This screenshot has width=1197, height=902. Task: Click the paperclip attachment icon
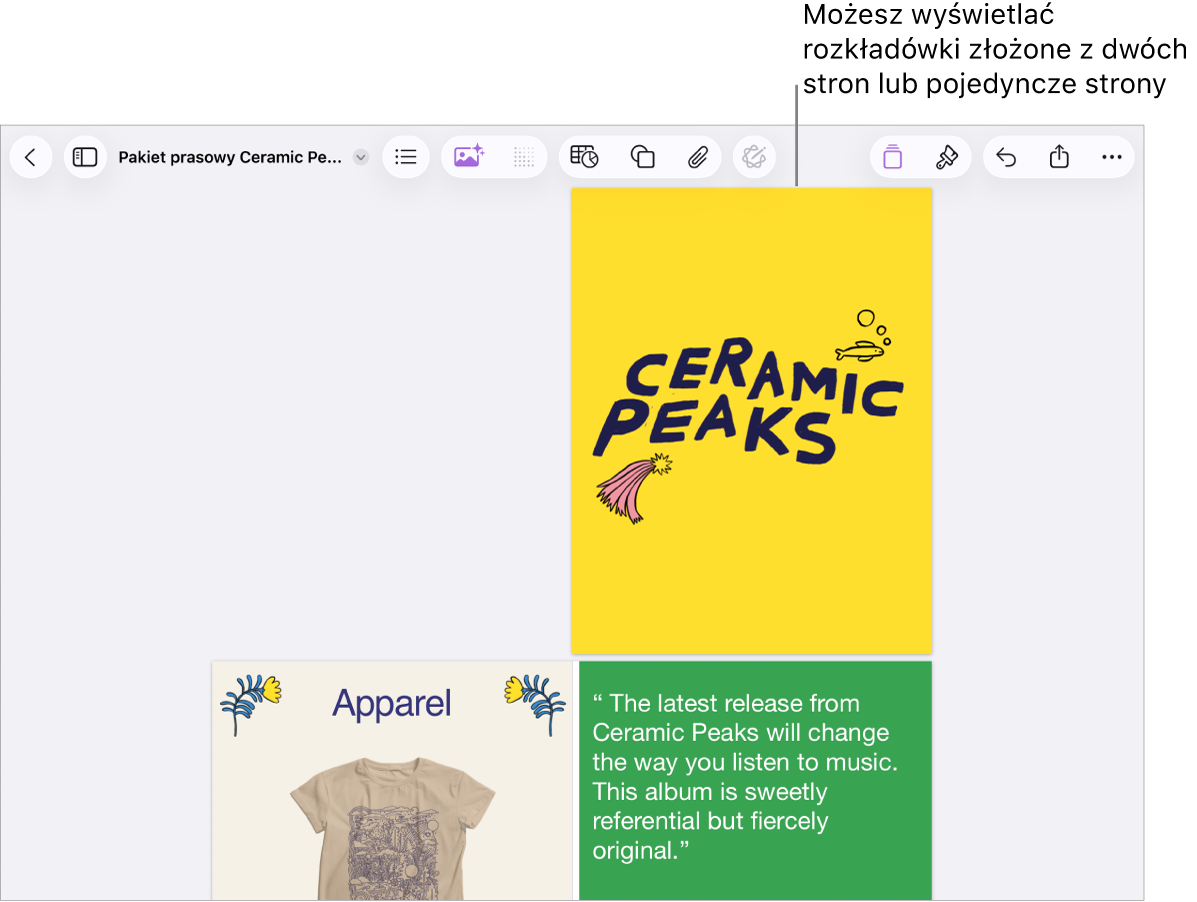tap(698, 157)
